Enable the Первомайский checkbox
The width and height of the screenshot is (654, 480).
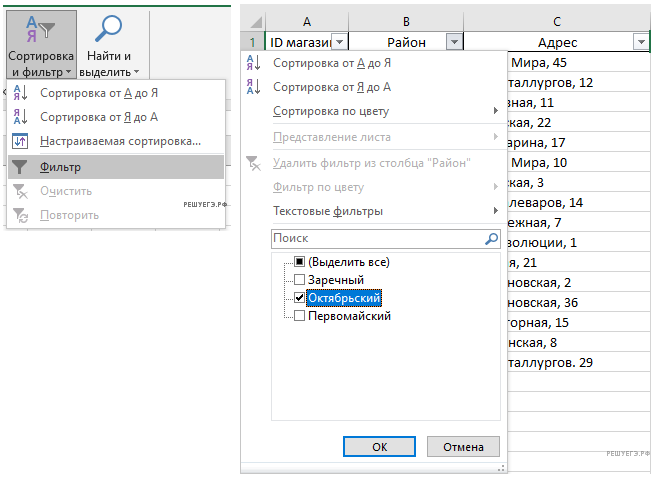[x=300, y=316]
